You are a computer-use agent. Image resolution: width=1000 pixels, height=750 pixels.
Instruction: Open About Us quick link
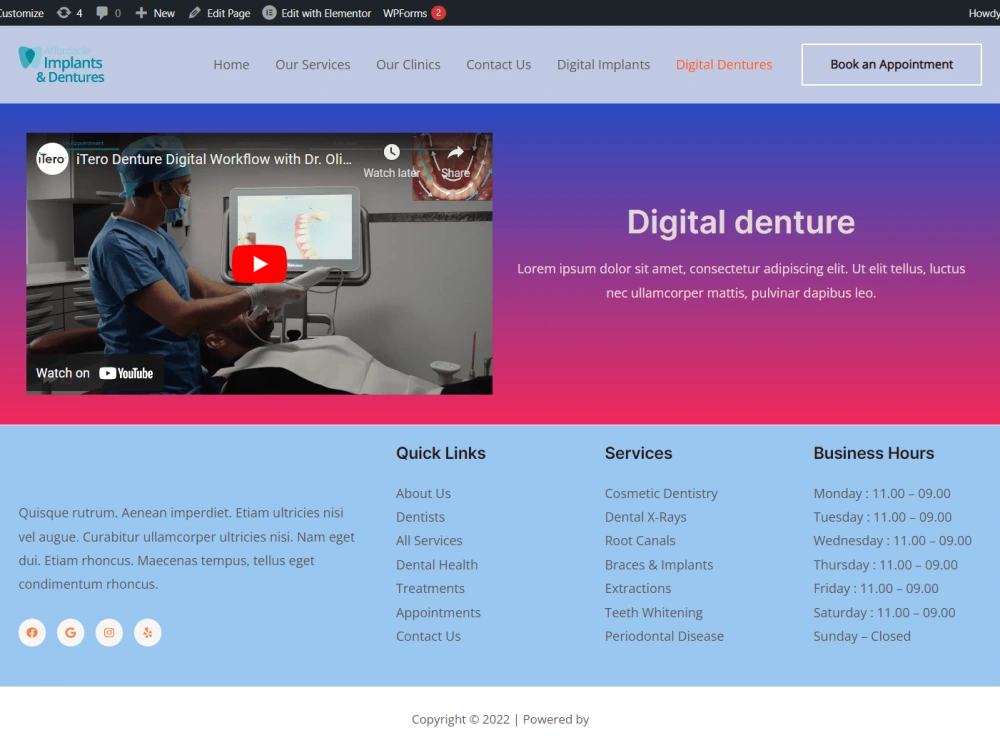(x=423, y=494)
